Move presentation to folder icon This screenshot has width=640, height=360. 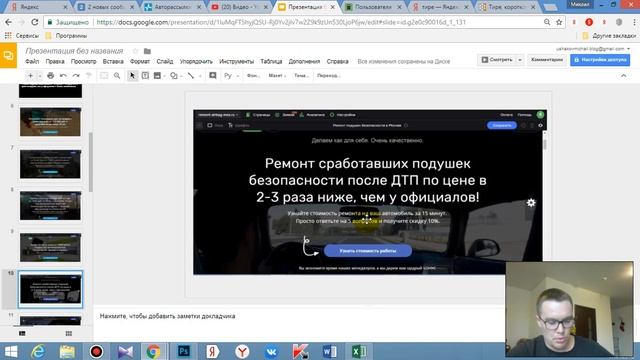147,51
